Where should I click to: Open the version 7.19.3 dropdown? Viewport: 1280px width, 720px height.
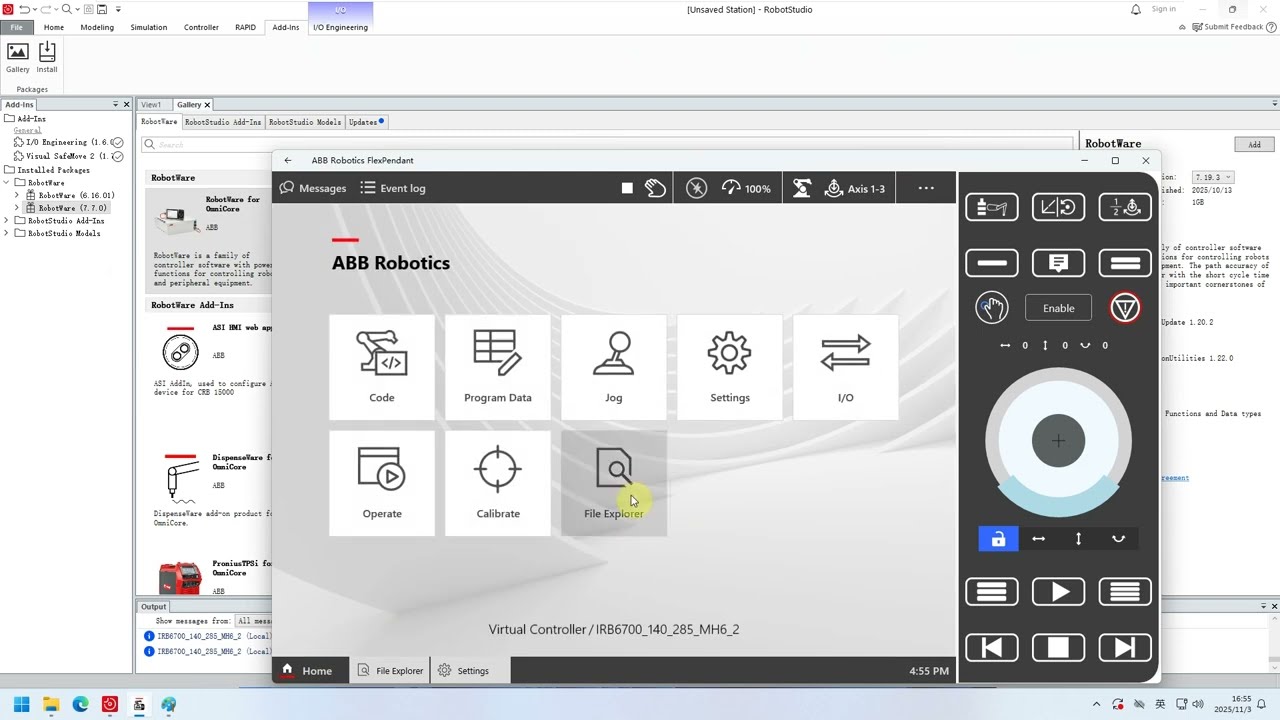coord(1213,177)
